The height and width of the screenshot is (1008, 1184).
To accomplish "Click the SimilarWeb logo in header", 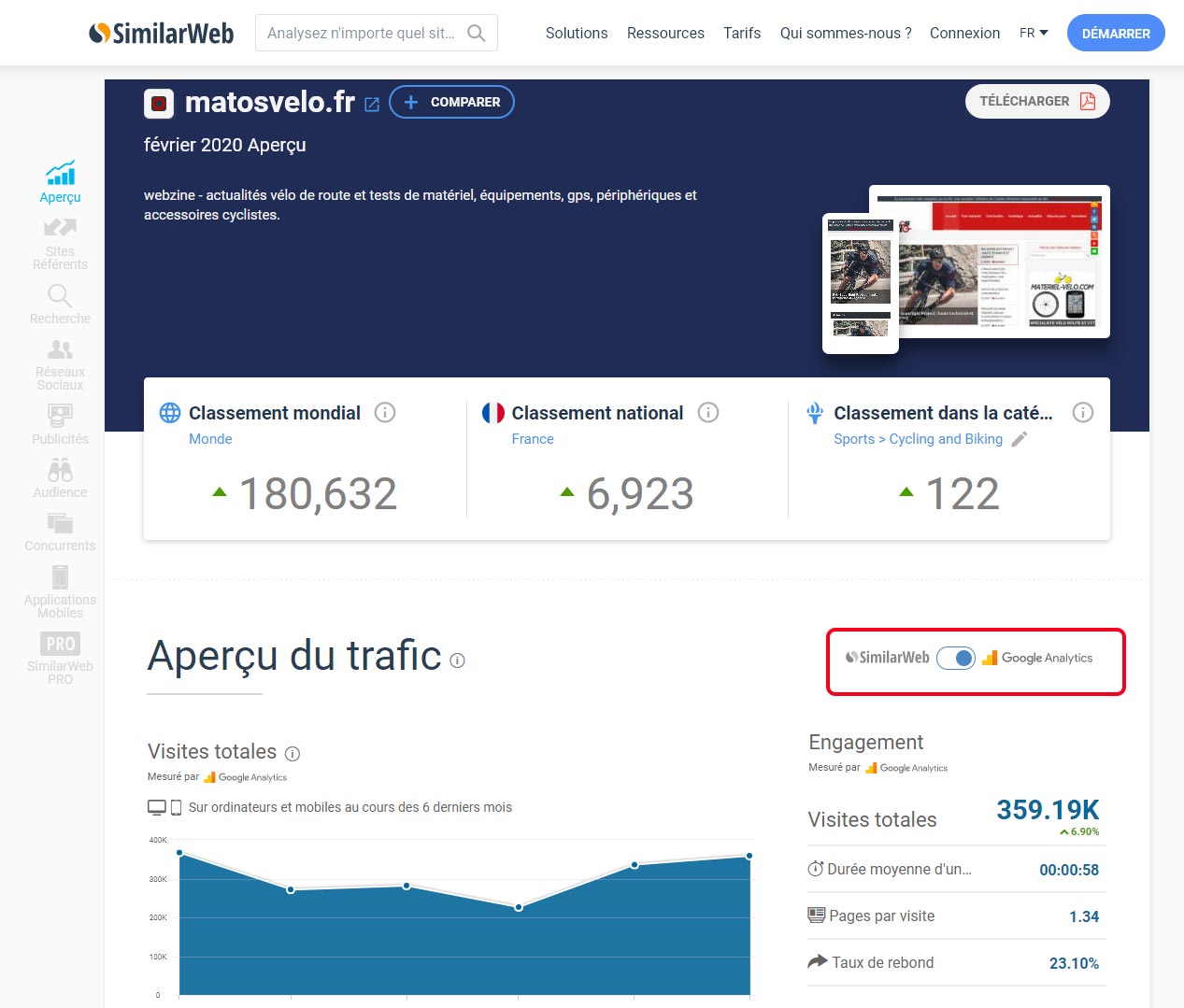I will (x=161, y=34).
